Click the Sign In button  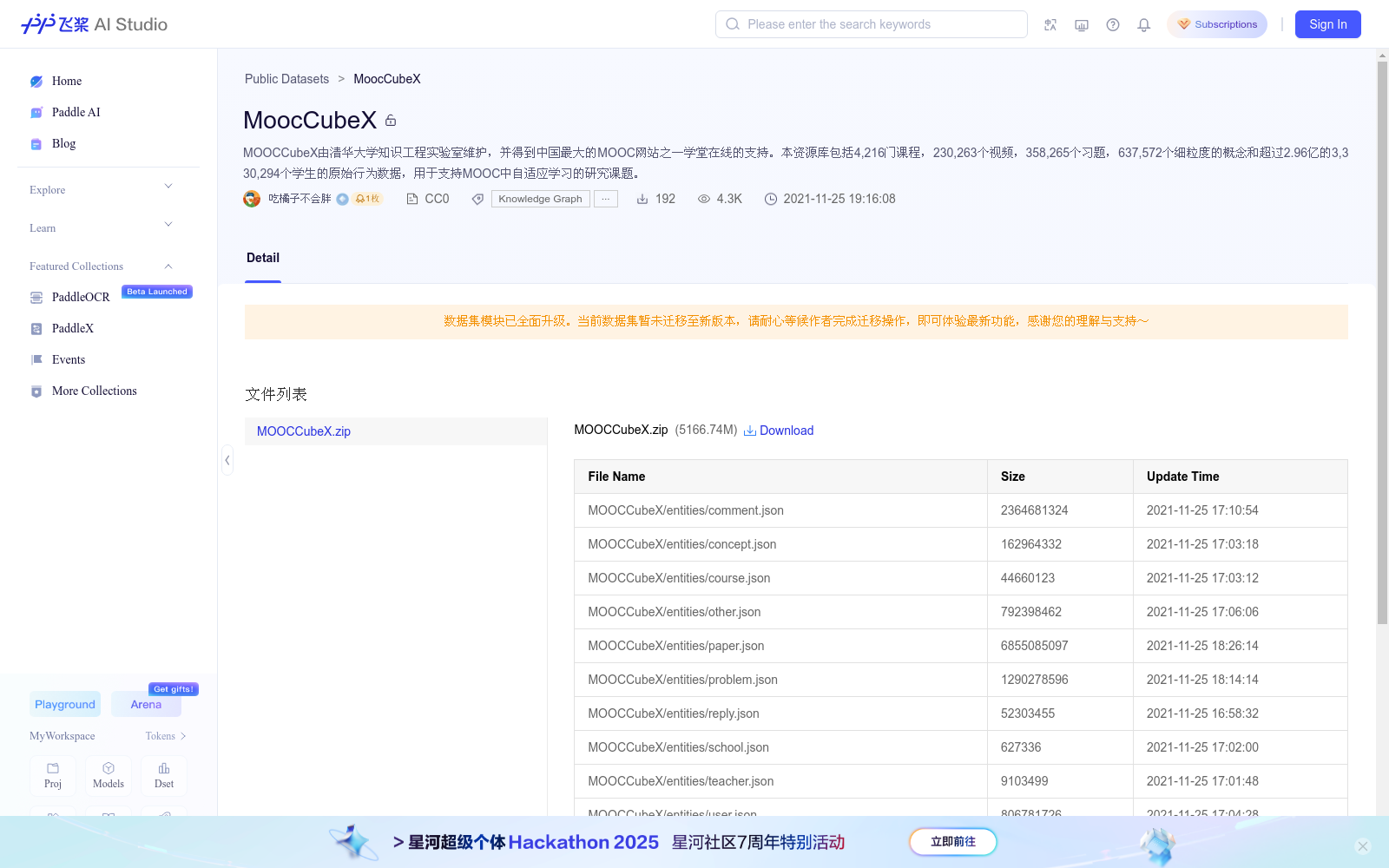coord(1327,24)
